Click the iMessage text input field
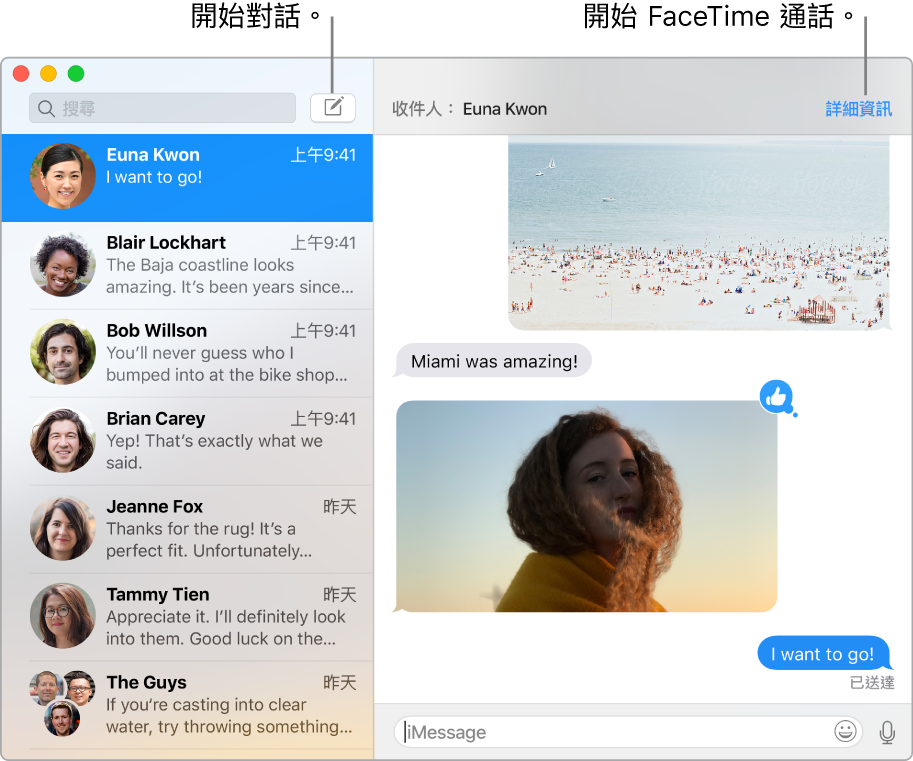913x761 pixels. click(600, 732)
